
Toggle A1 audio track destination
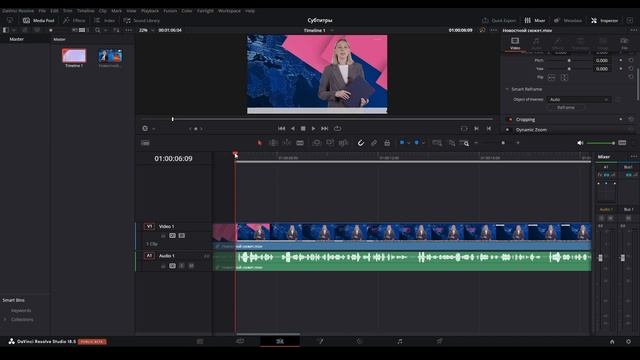pyautogui.click(x=149, y=256)
